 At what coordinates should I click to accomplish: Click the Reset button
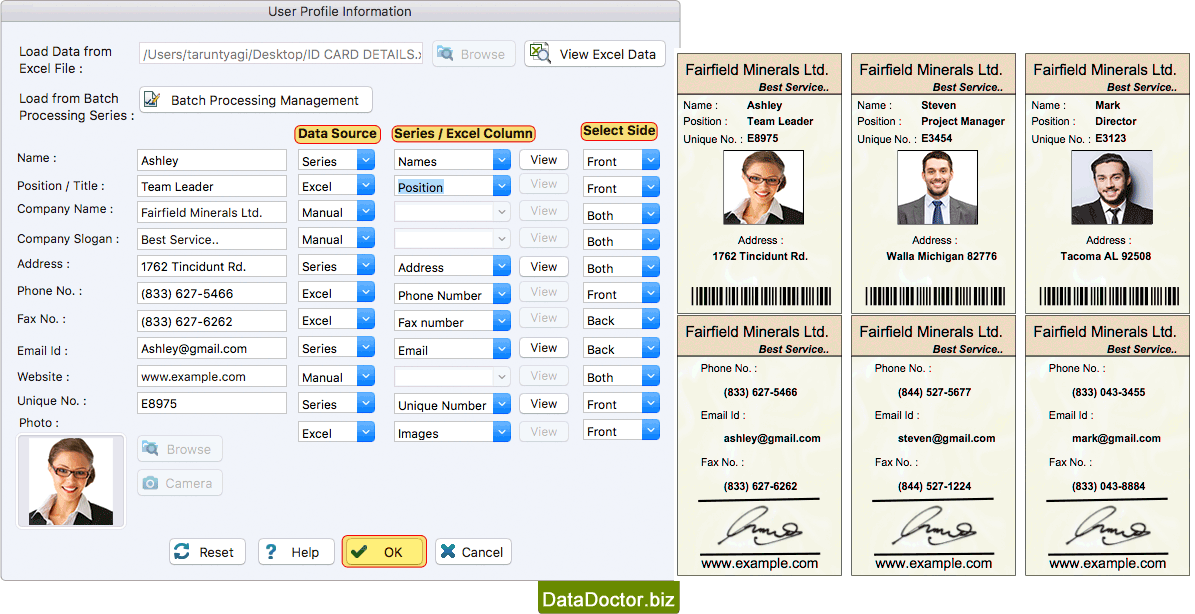207,552
